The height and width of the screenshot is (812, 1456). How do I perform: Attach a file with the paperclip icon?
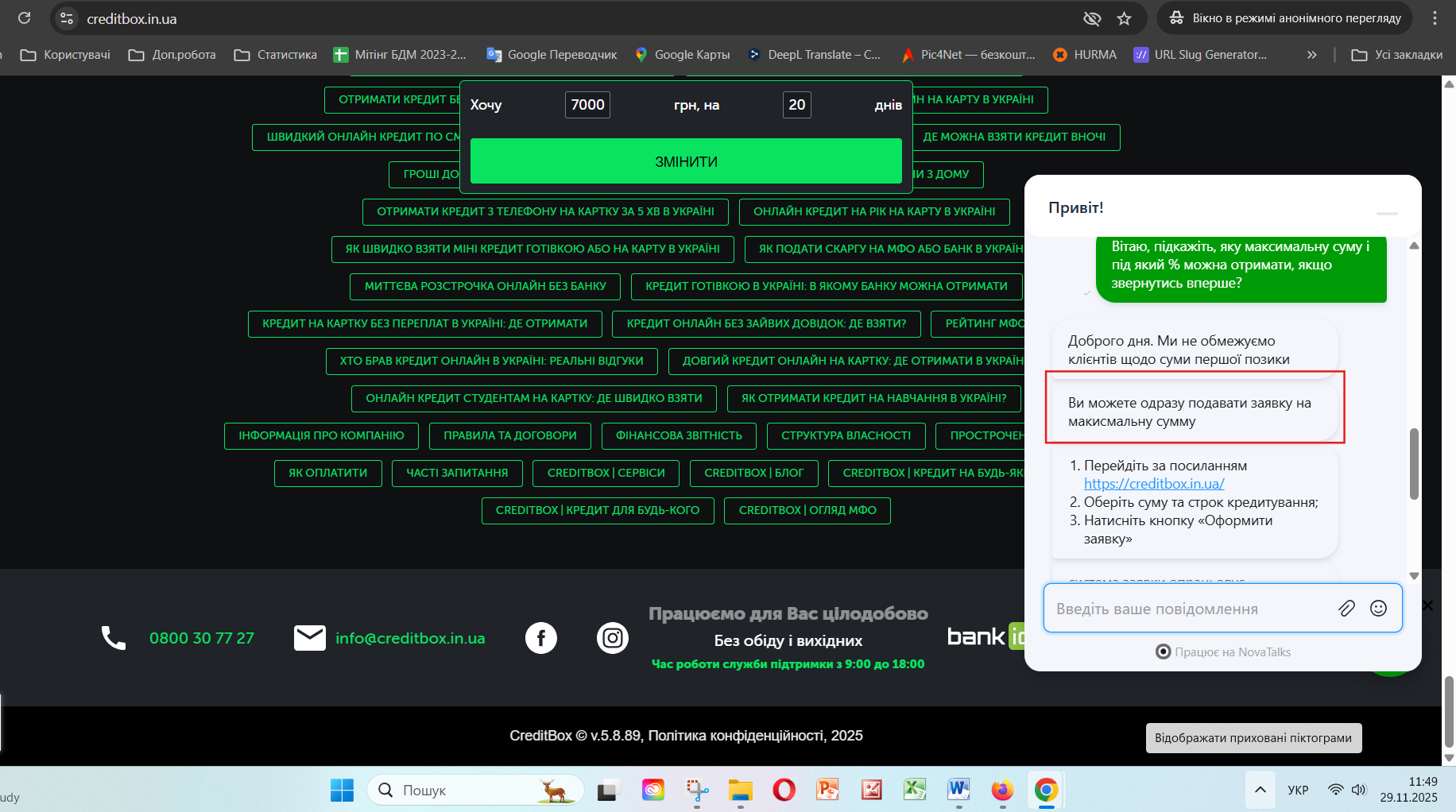[1346, 609]
